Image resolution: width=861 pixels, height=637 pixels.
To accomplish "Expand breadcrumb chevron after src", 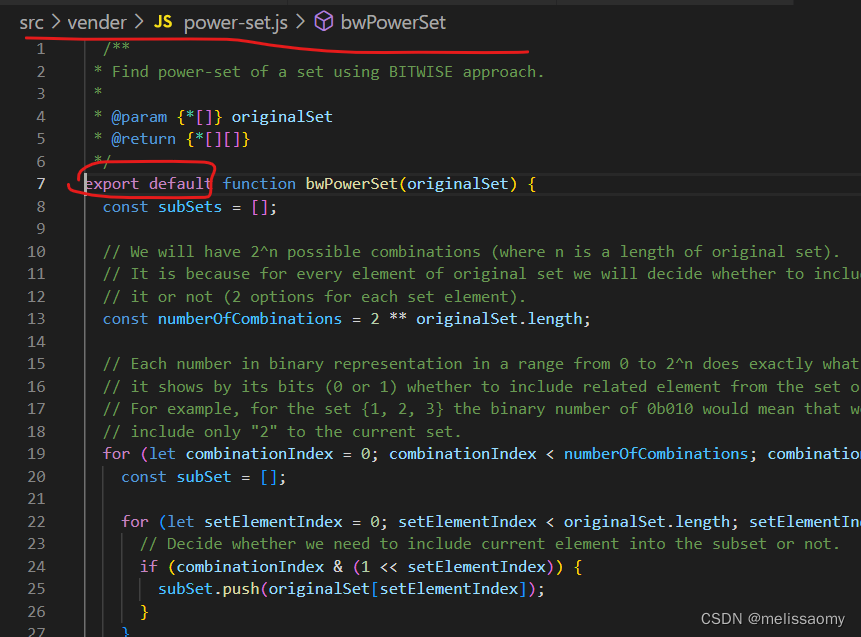I will point(55,23).
